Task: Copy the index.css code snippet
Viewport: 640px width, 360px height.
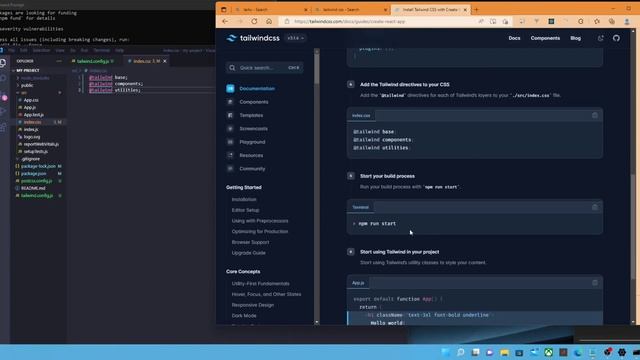Action: click(595, 116)
